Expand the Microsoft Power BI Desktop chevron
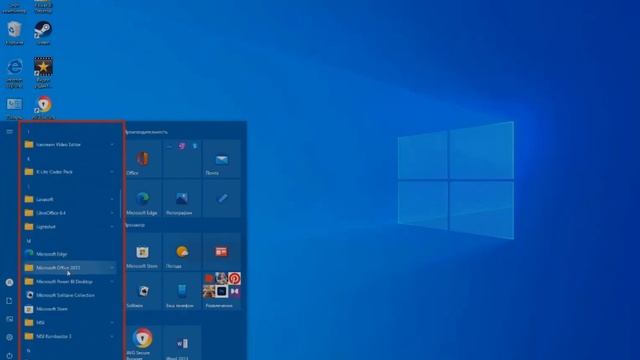This screenshot has height=360, width=640. 112,282
